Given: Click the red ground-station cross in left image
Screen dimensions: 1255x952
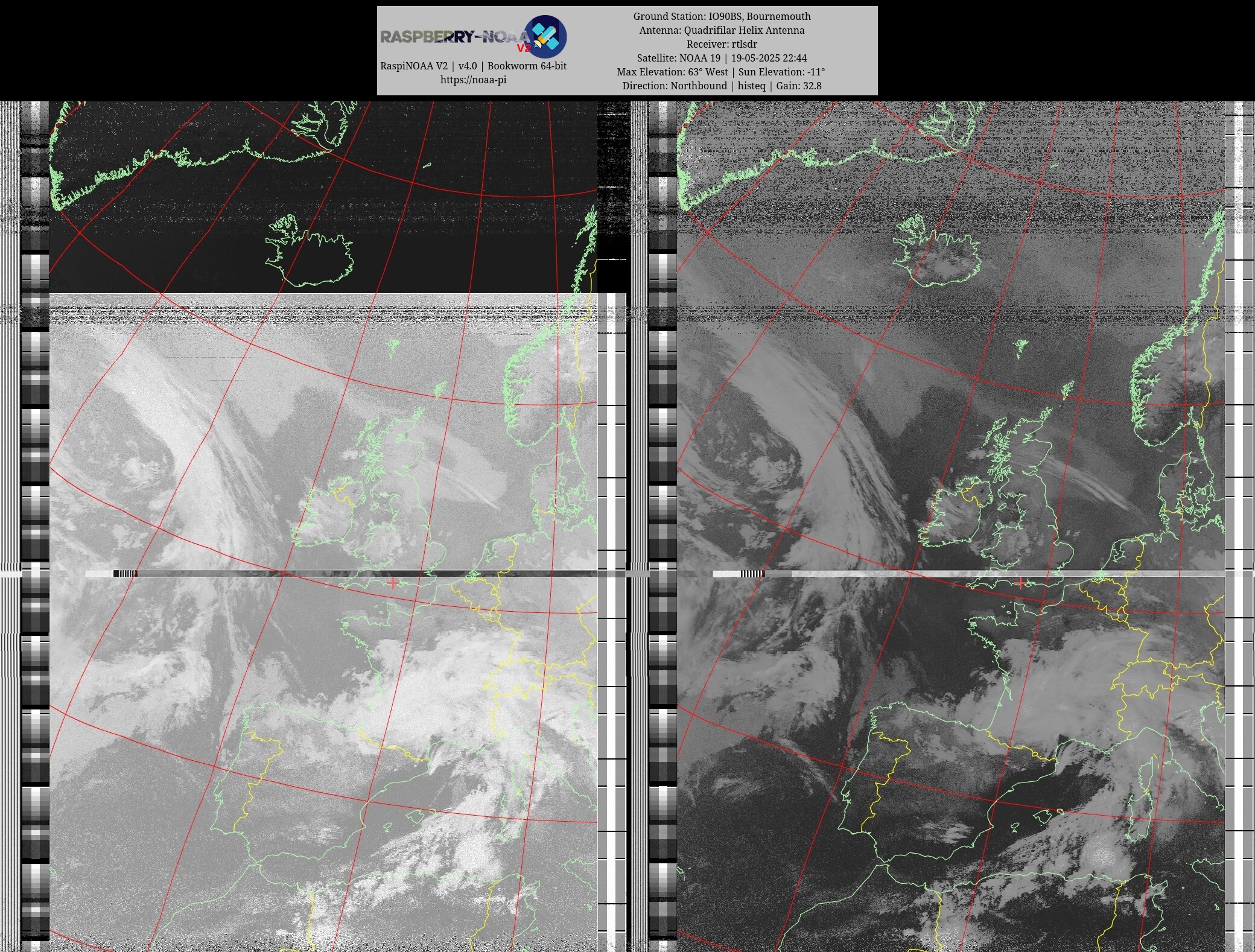Looking at the screenshot, I should tap(393, 583).
